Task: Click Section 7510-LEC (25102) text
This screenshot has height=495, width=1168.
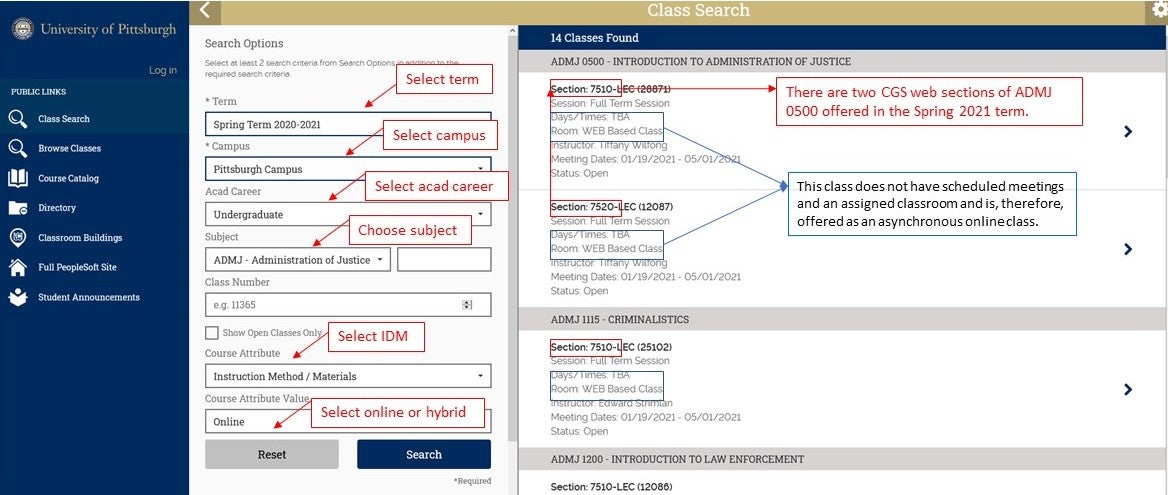Action: (612, 347)
